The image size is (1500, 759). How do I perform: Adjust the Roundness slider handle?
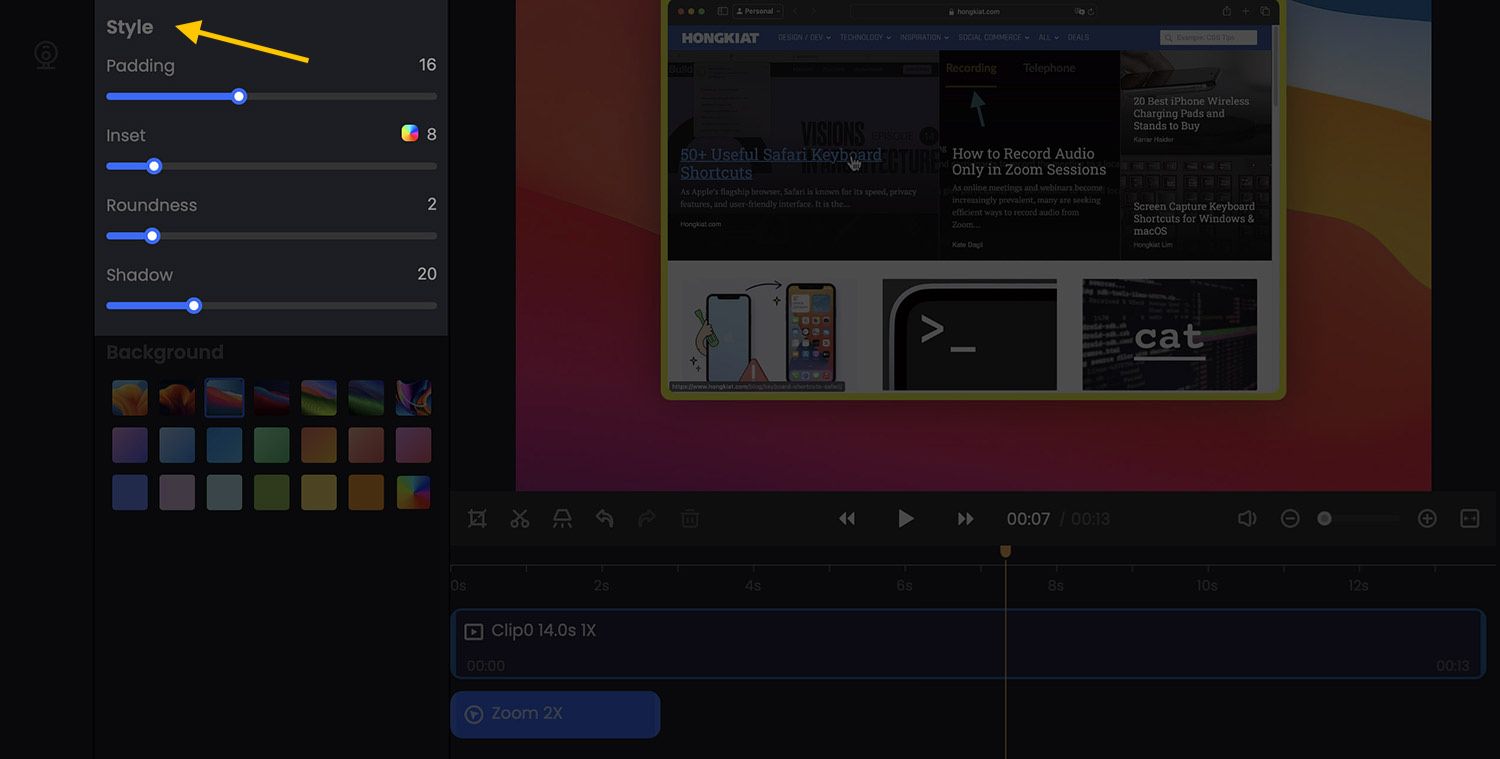pyautogui.click(x=152, y=236)
